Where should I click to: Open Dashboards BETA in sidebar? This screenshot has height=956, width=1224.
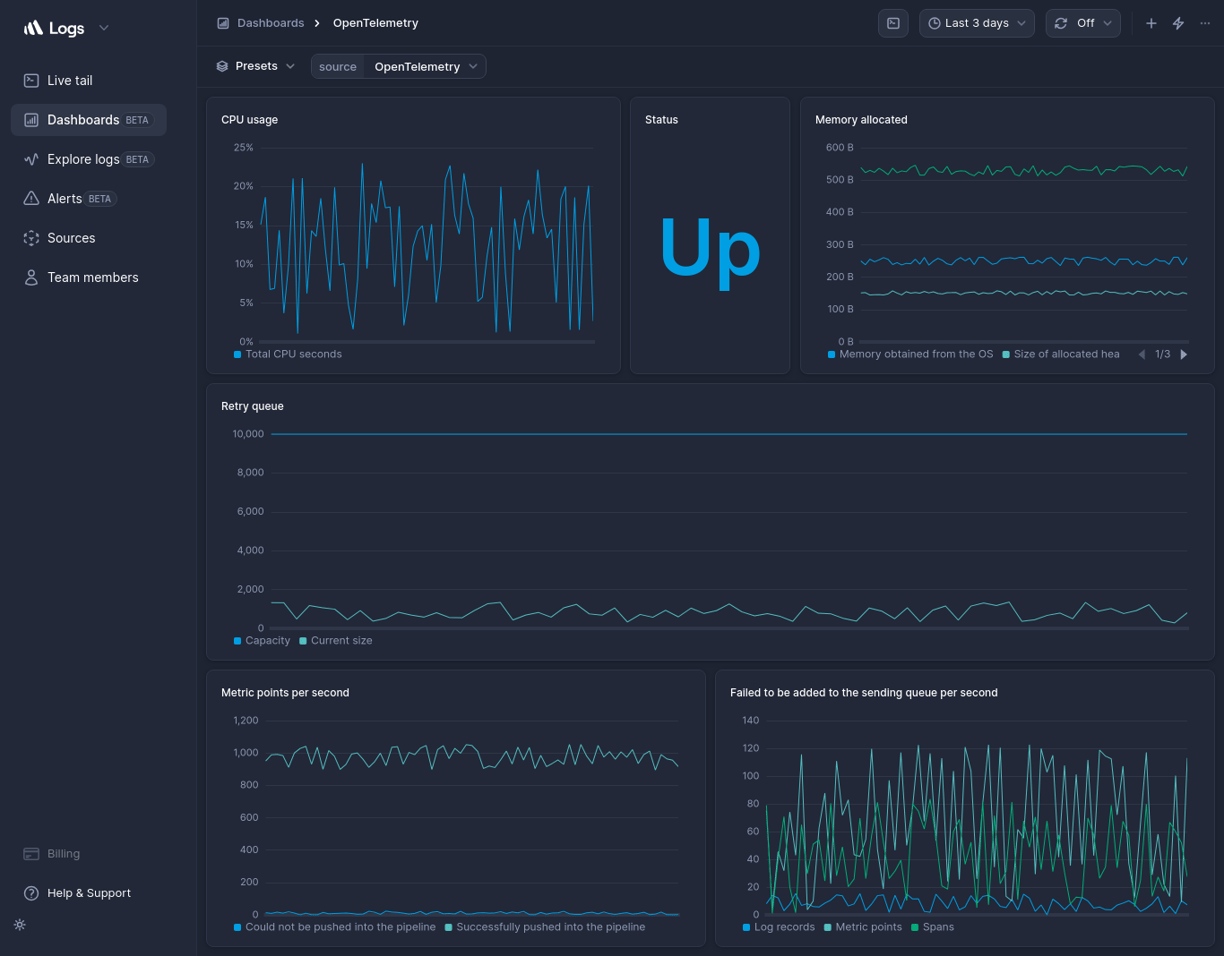(88, 120)
